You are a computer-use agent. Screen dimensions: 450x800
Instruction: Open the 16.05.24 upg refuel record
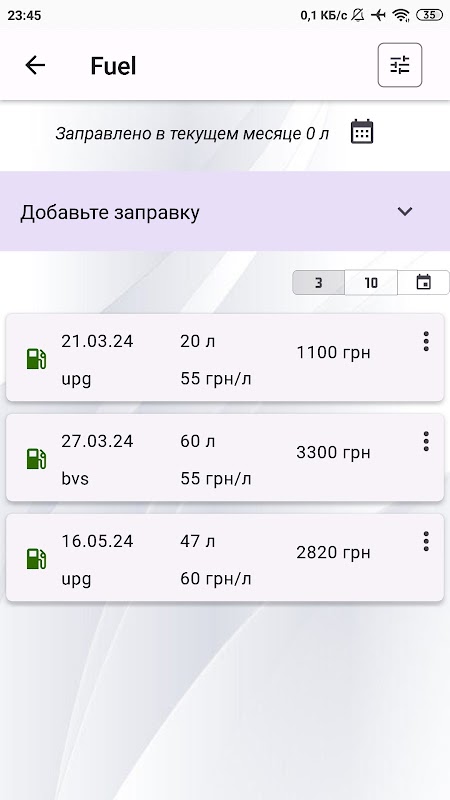[x=225, y=558]
